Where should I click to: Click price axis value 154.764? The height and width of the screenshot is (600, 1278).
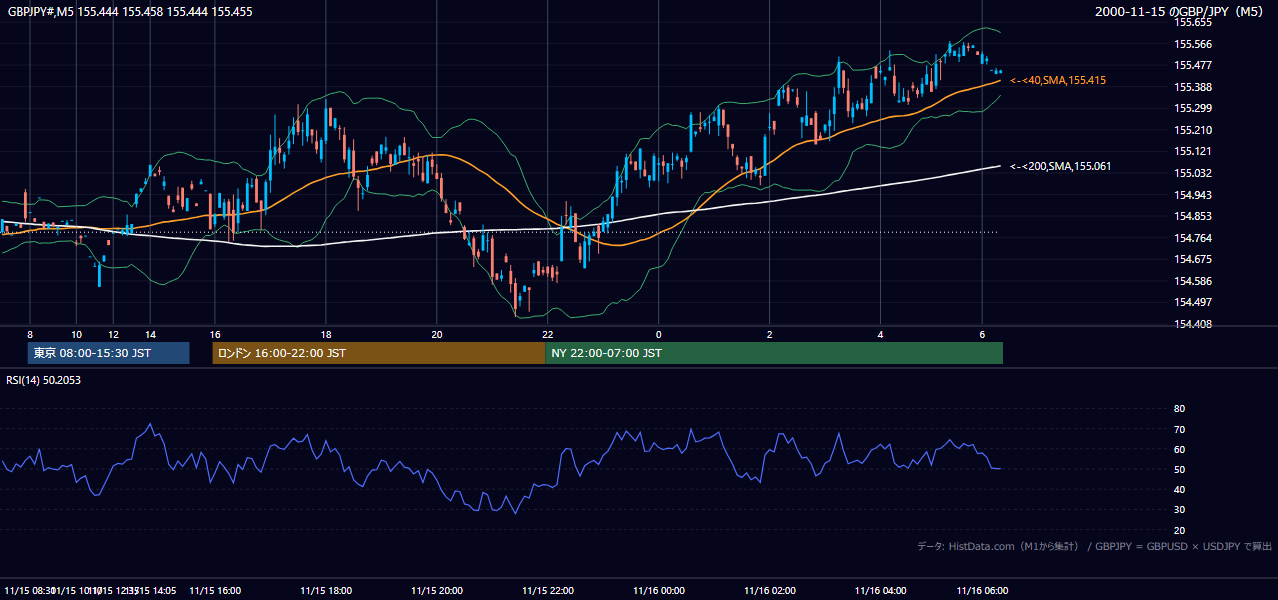(x=1192, y=238)
